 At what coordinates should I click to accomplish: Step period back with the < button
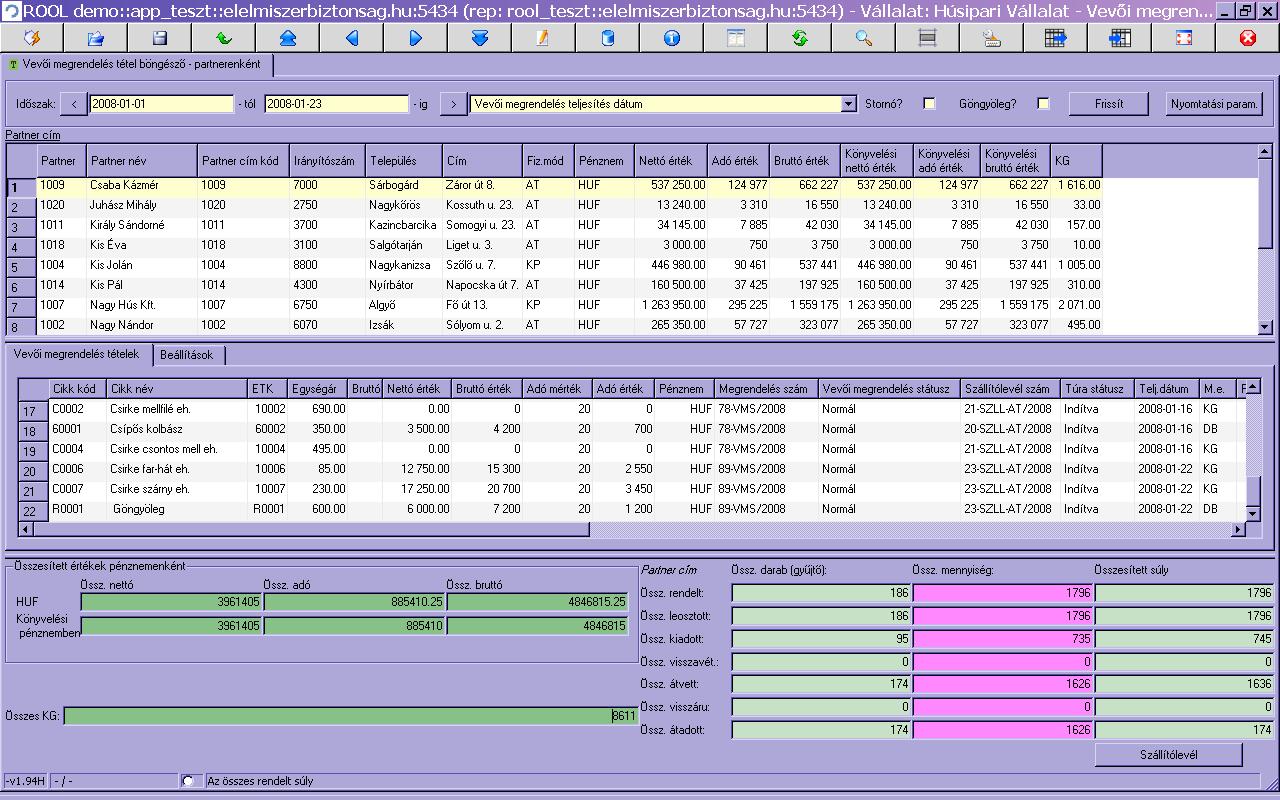[74, 104]
